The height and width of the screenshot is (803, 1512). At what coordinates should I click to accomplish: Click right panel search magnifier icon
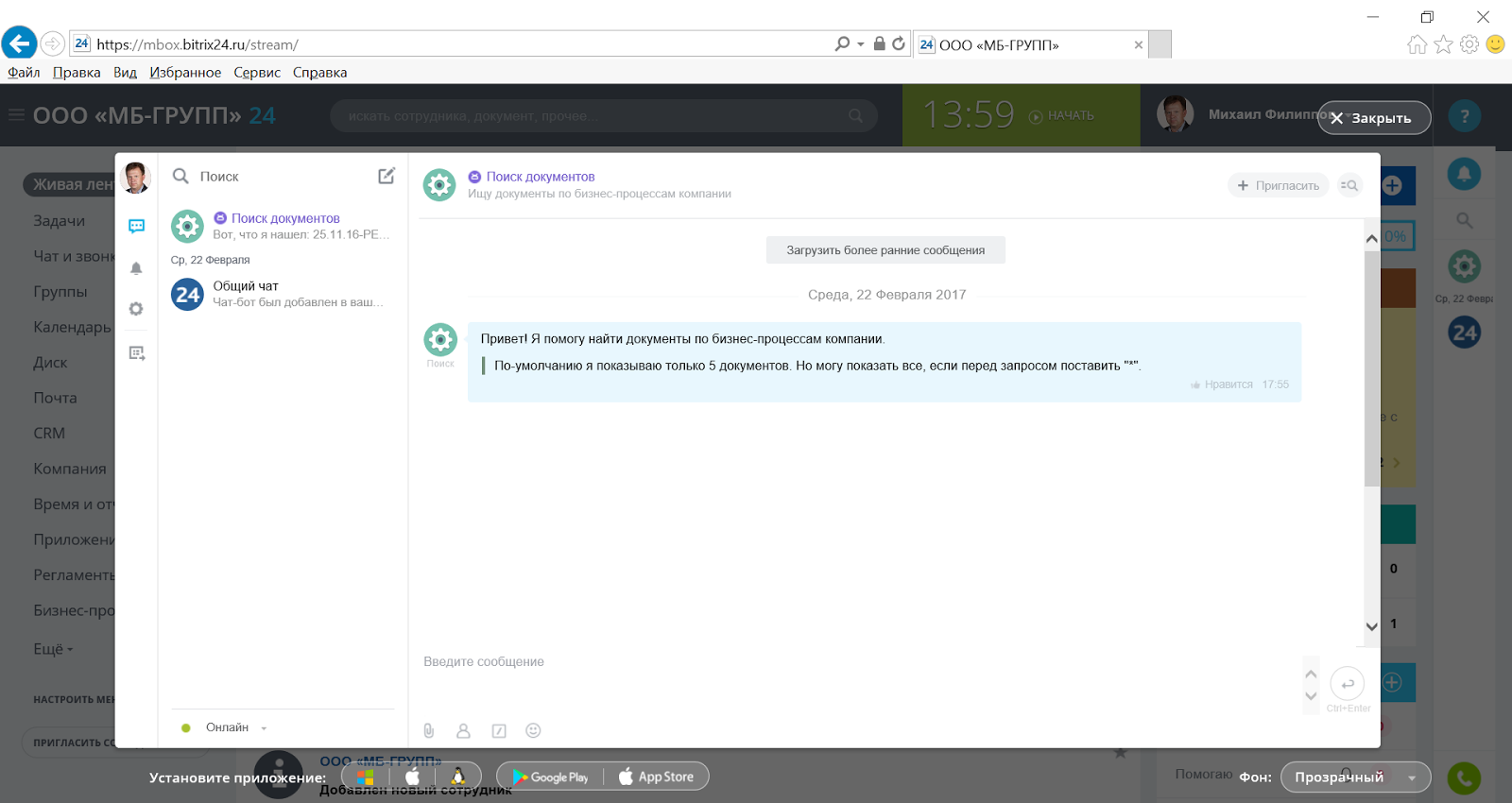click(x=1464, y=220)
